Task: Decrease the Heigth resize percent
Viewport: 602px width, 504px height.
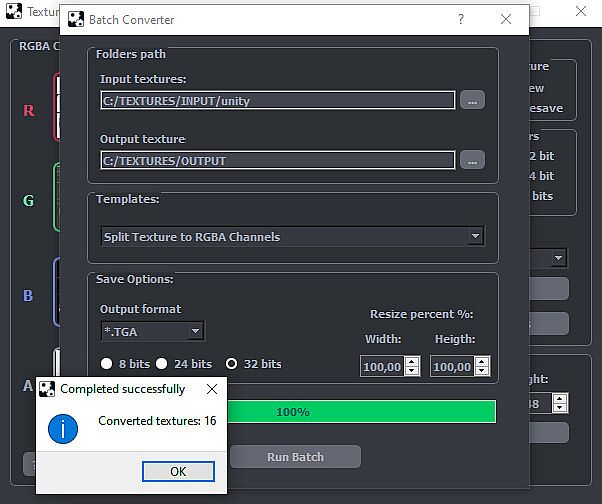Action: pyautogui.click(x=482, y=370)
